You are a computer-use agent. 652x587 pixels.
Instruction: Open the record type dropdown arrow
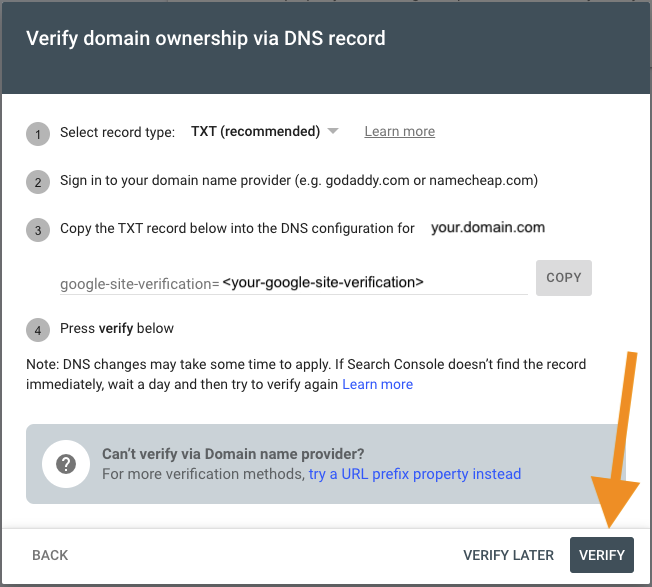[333, 131]
